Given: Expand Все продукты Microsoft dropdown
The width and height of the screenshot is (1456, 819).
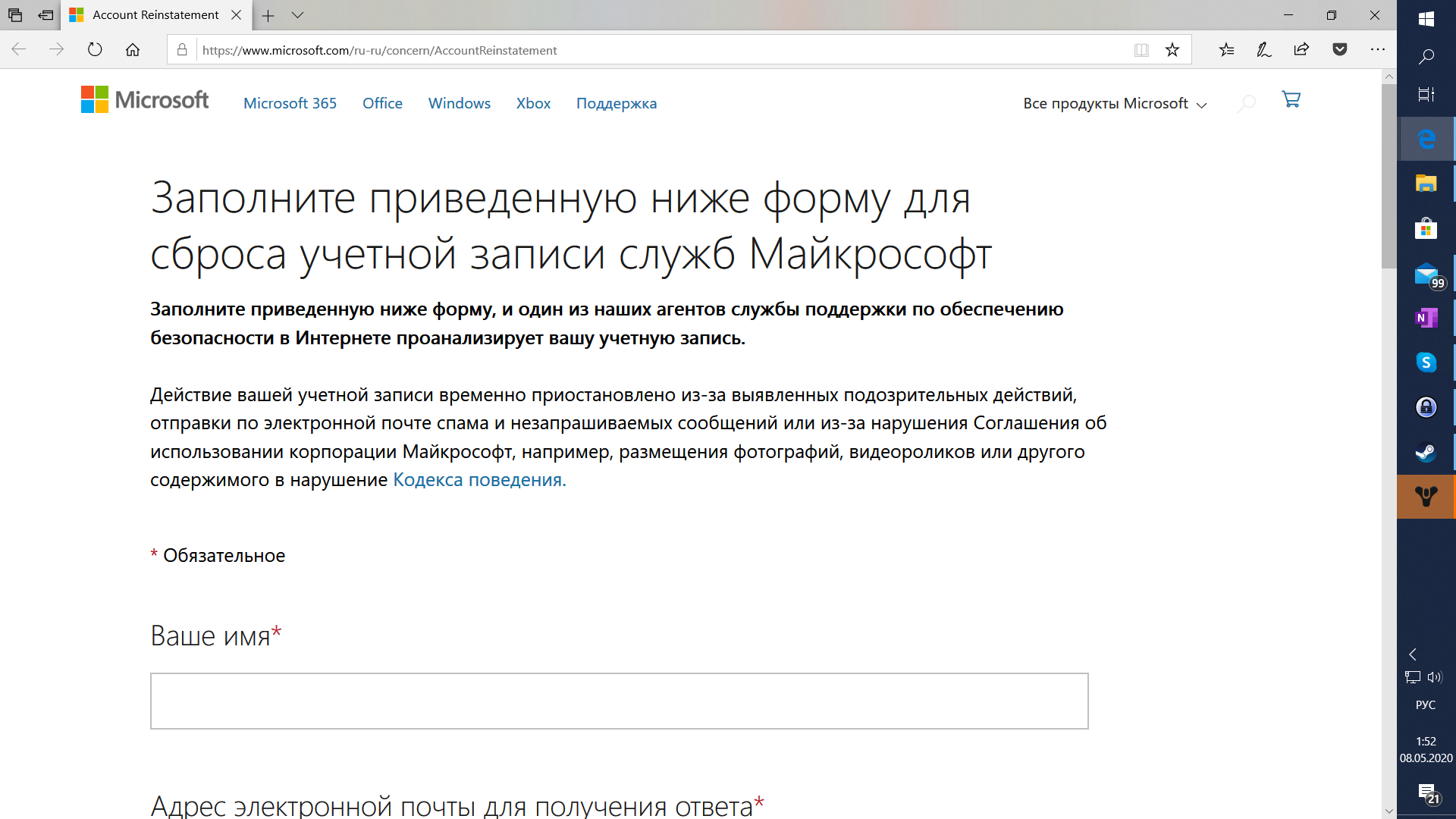Looking at the screenshot, I should 1115,103.
